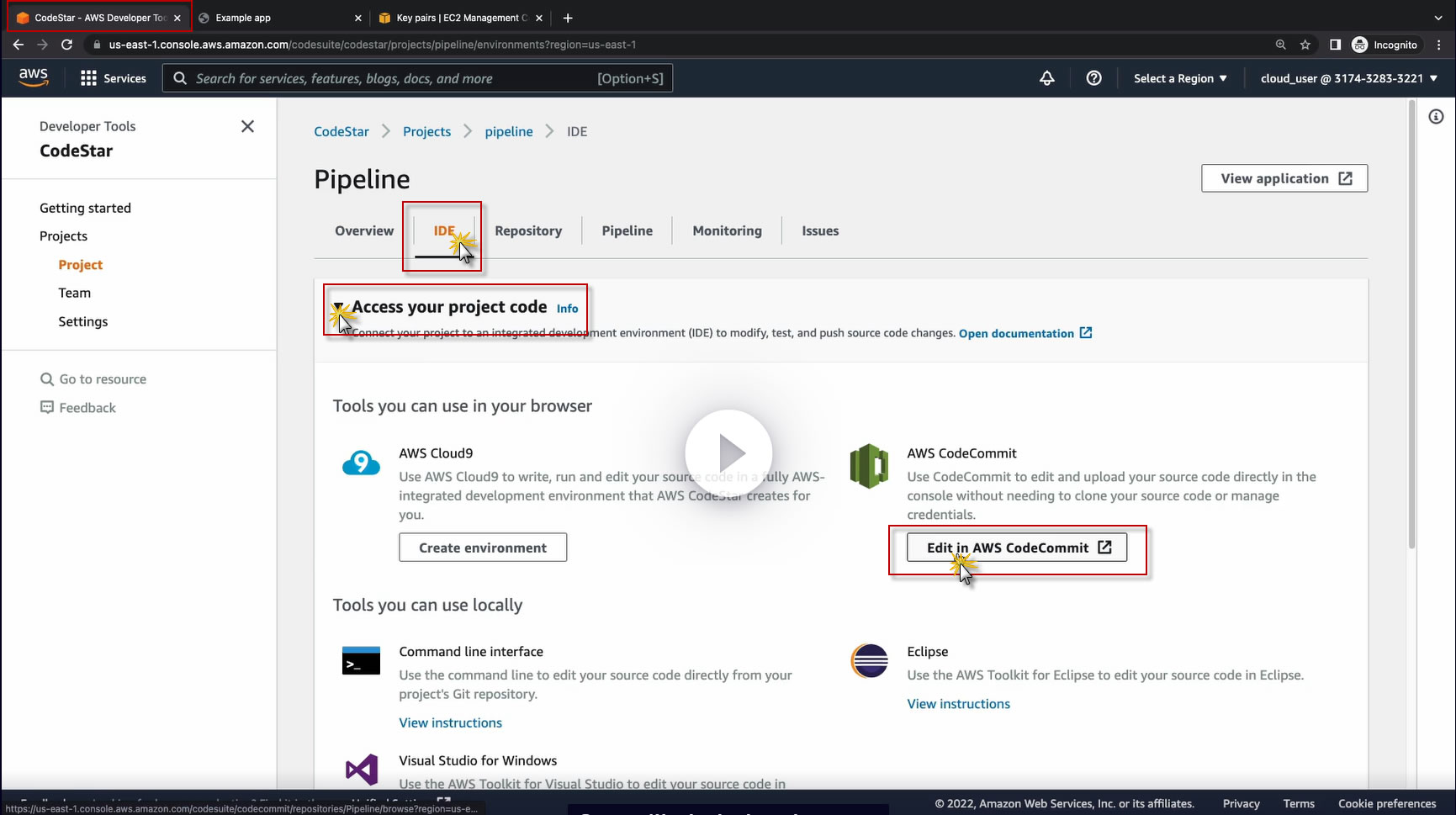Open the Select a Region dropdown
This screenshot has height=815, width=1456.
(x=1180, y=78)
